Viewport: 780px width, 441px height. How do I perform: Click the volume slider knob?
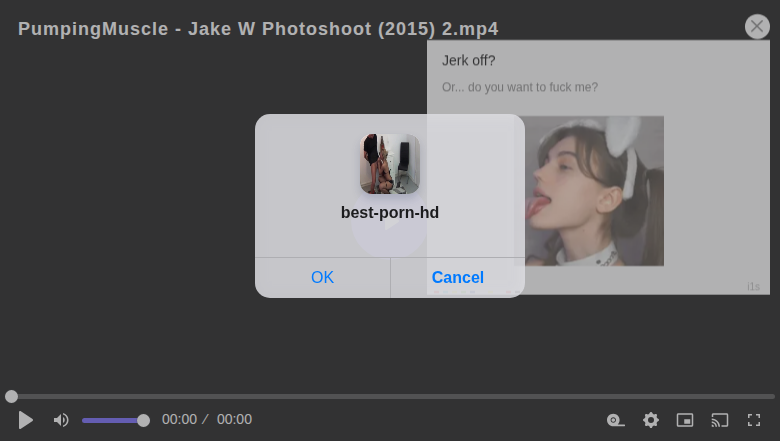tap(143, 420)
